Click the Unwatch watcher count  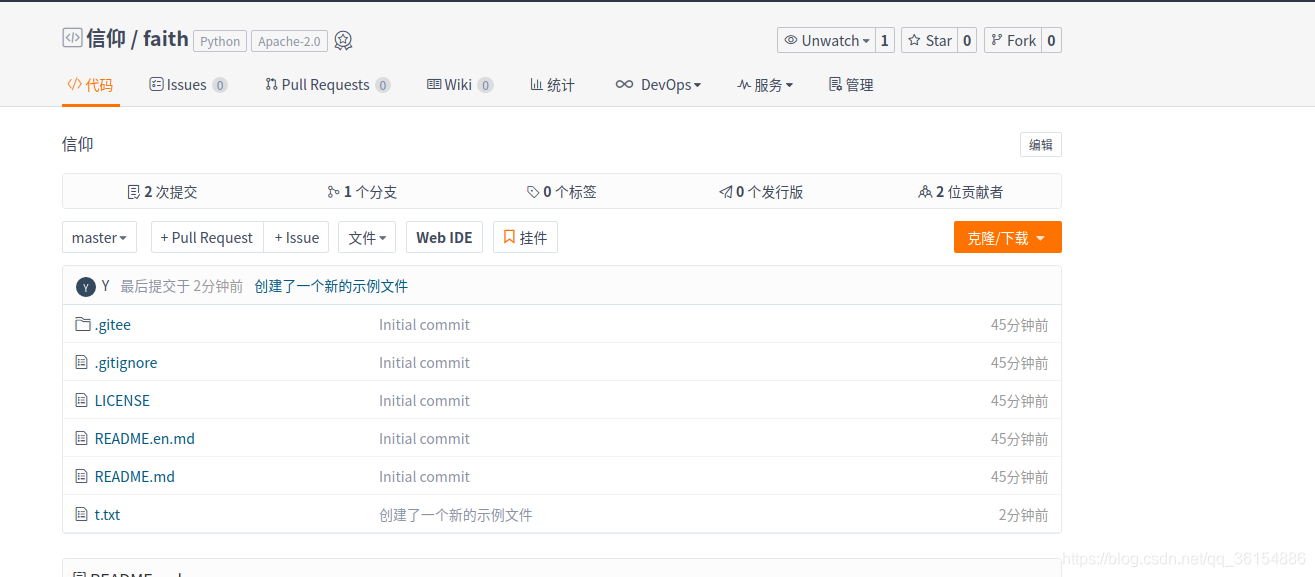pos(884,40)
